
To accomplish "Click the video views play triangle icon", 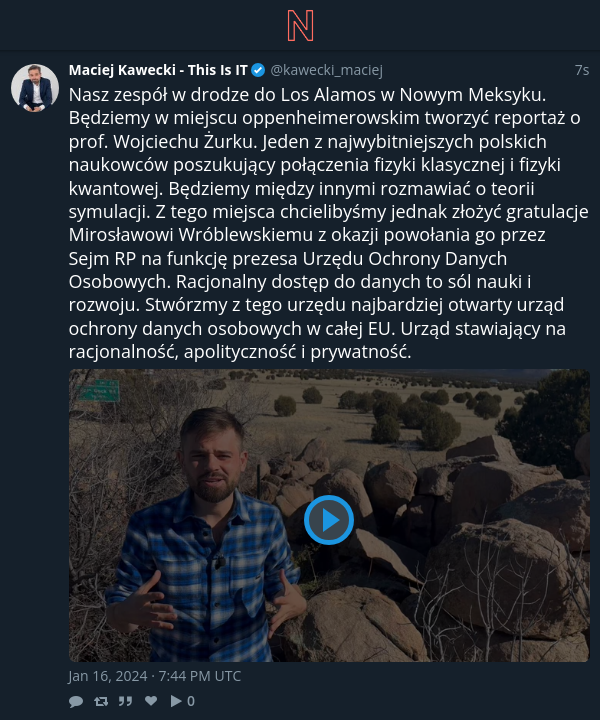I will [x=176, y=701].
